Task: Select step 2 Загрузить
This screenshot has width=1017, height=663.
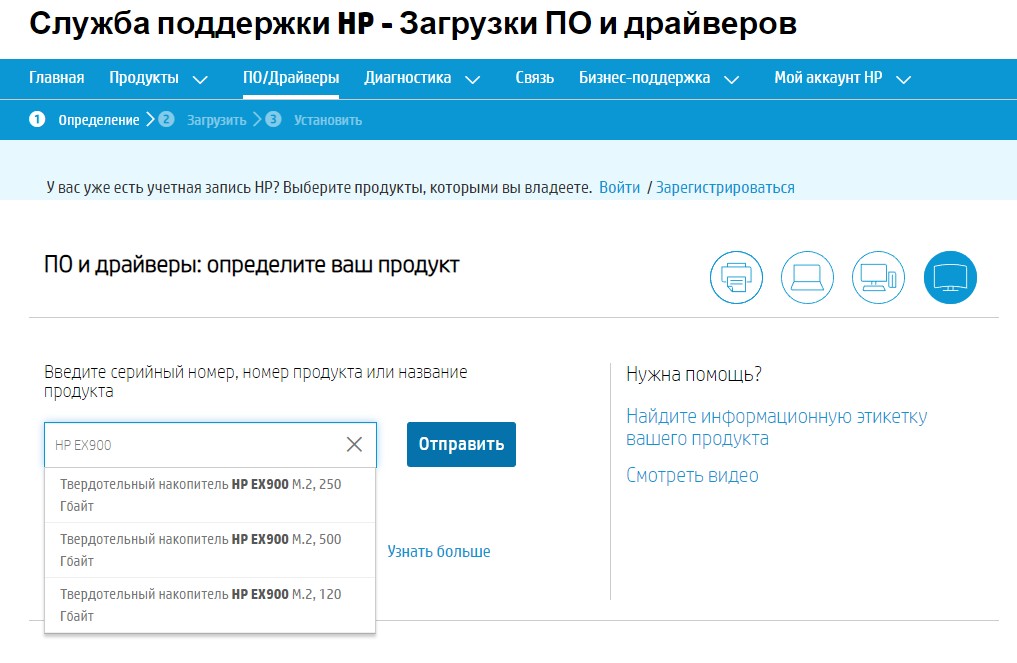Action: click(202, 120)
